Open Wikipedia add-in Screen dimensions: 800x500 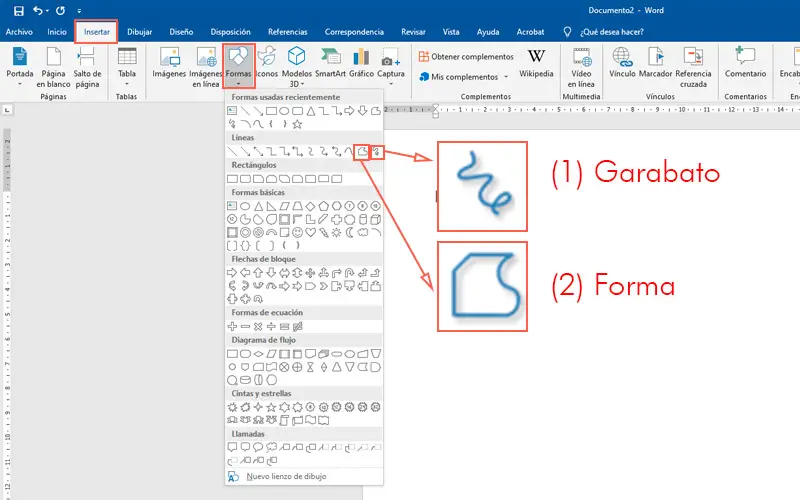pos(536,63)
